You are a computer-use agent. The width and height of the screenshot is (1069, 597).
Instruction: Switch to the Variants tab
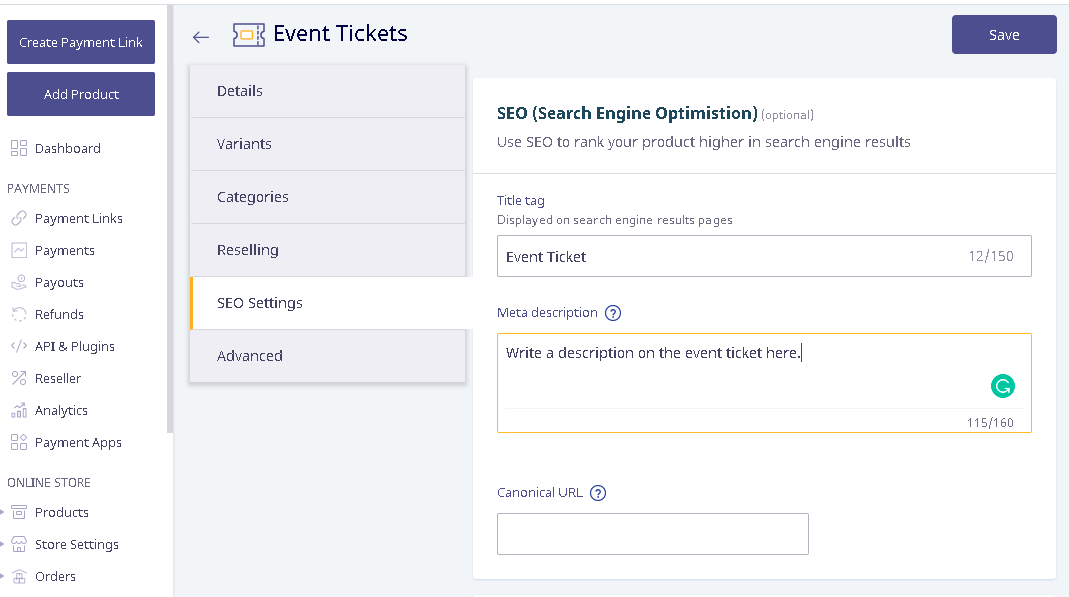coord(328,144)
